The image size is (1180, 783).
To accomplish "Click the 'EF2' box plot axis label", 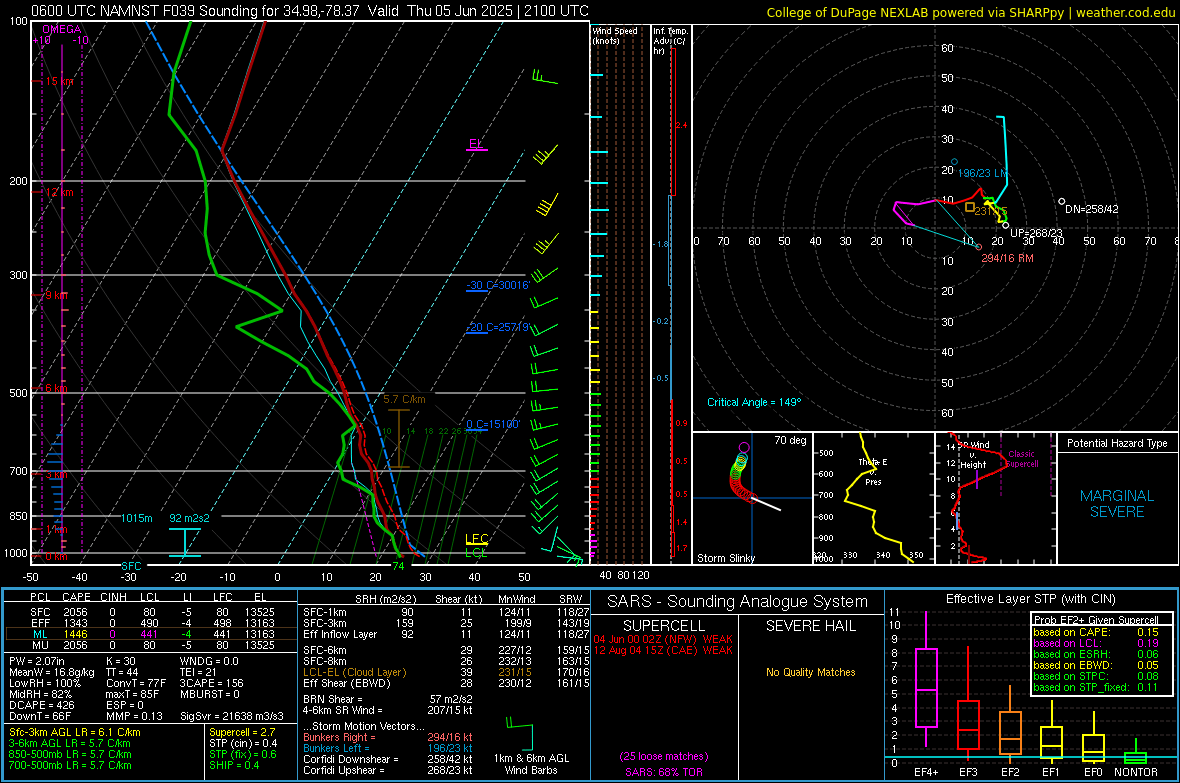I will 1010,772.
